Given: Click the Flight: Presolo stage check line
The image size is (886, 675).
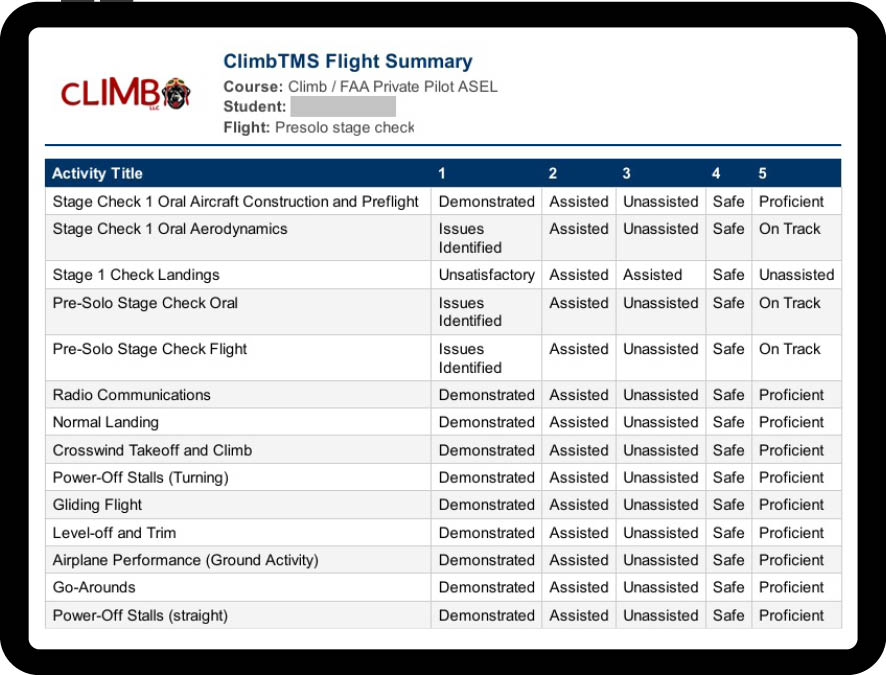Looking at the screenshot, I should [x=319, y=127].
